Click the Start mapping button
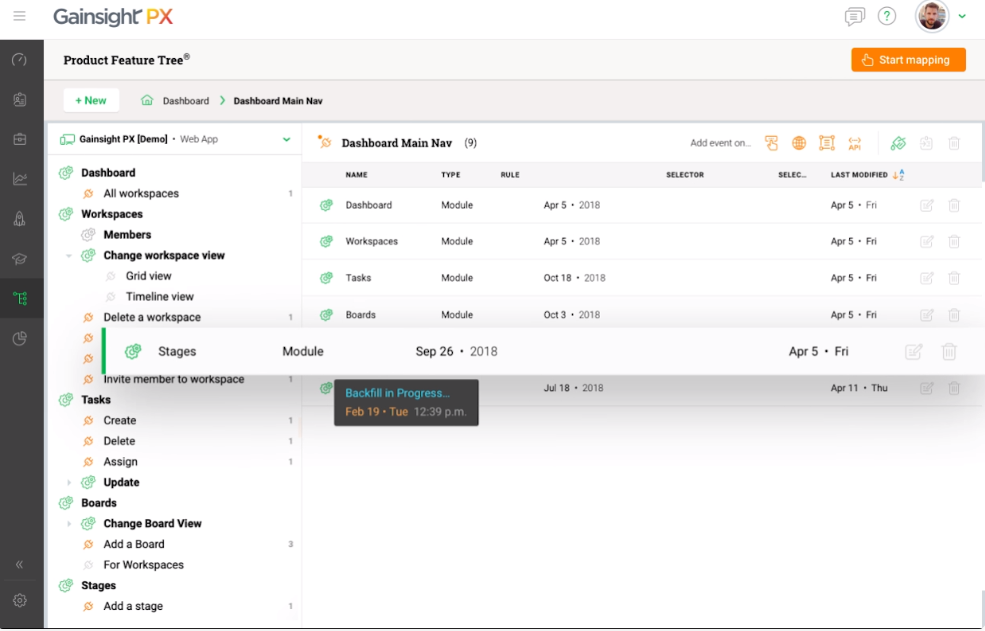985x631 pixels. 908,60
